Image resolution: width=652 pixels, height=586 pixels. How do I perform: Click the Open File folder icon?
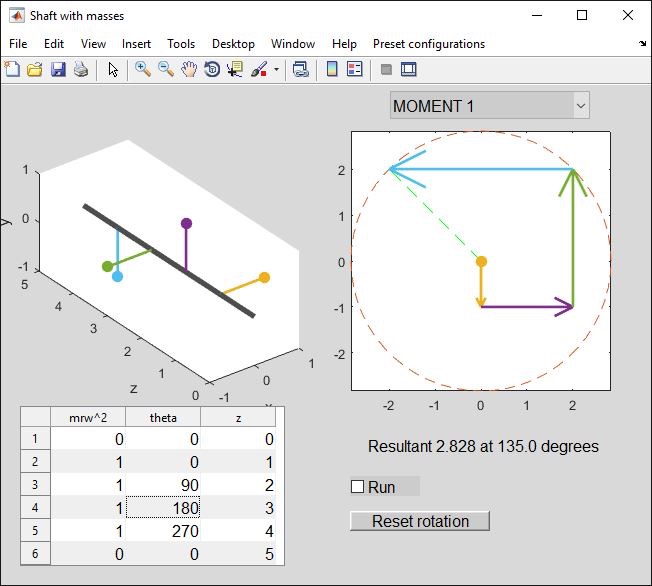pyautogui.click(x=34, y=70)
